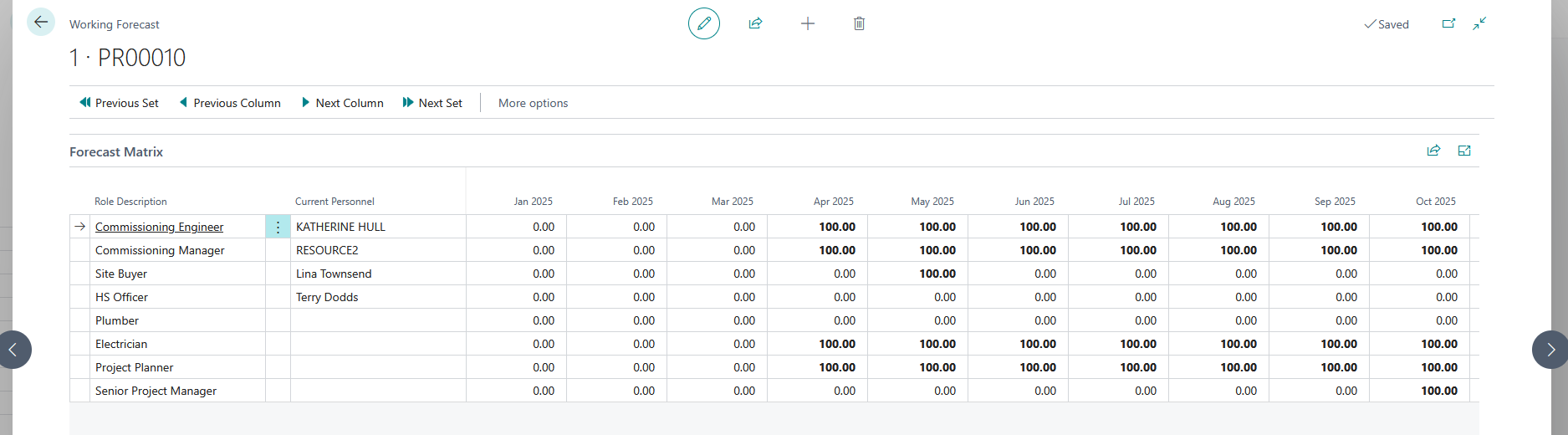The height and width of the screenshot is (435, 1568).
Task: Go to next record arrow
Action: click(x=1550, y=350)
